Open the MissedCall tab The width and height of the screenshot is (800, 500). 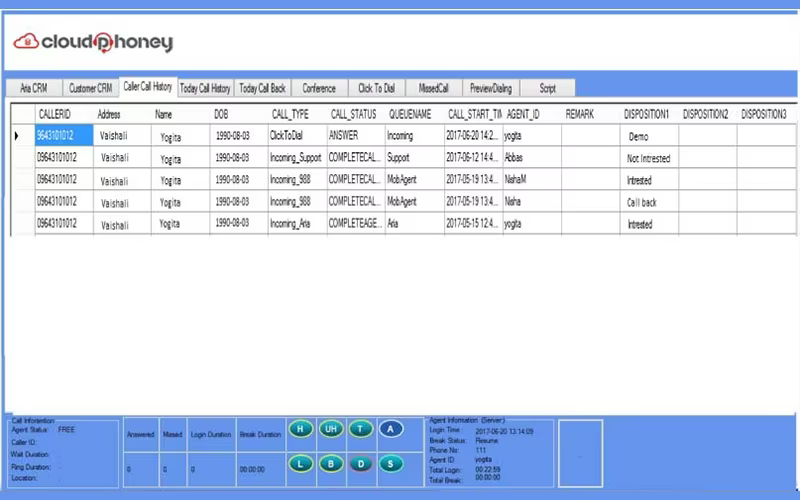pyautogui.click(x=434, y=88)
